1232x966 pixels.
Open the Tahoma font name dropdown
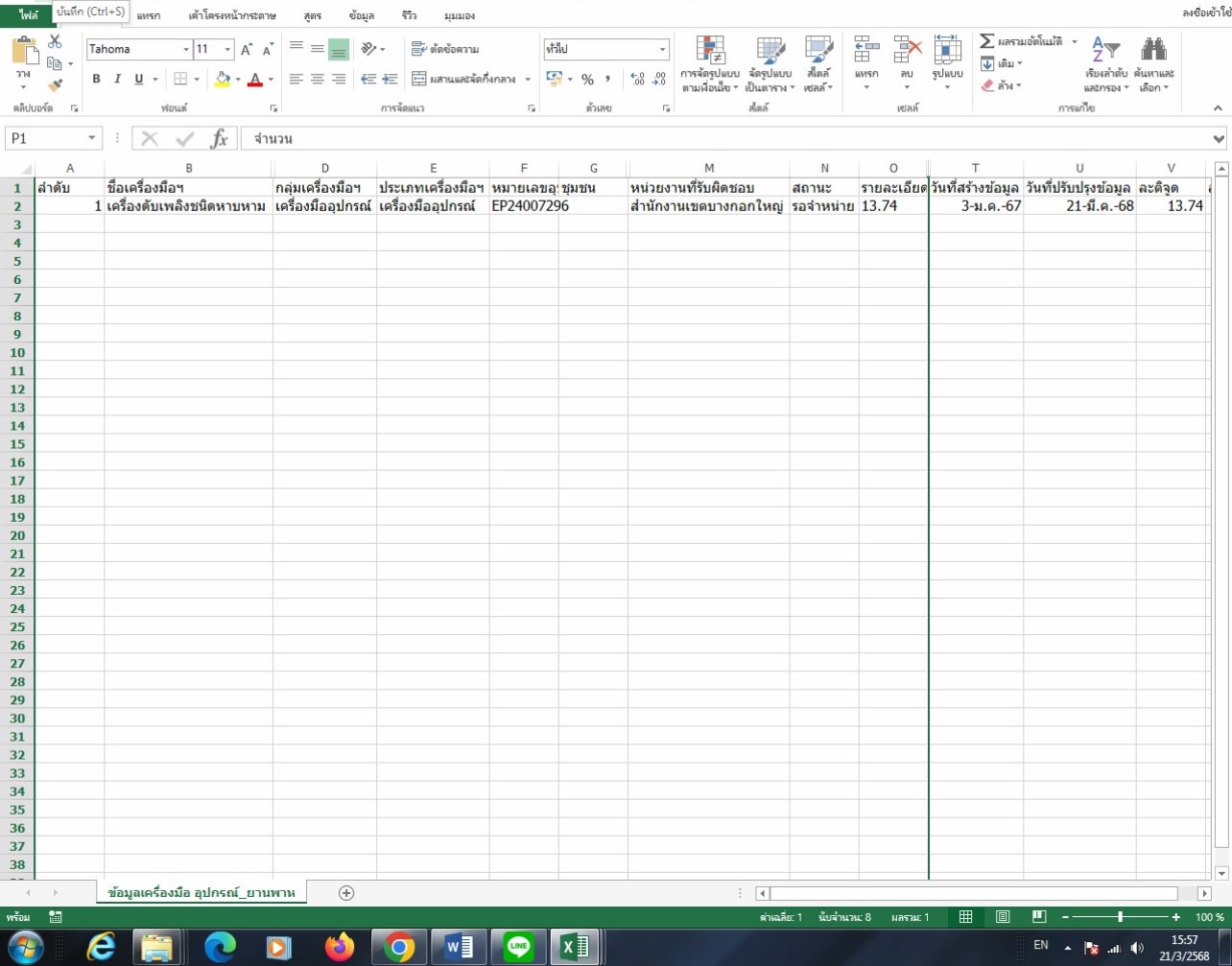(186, 49)
